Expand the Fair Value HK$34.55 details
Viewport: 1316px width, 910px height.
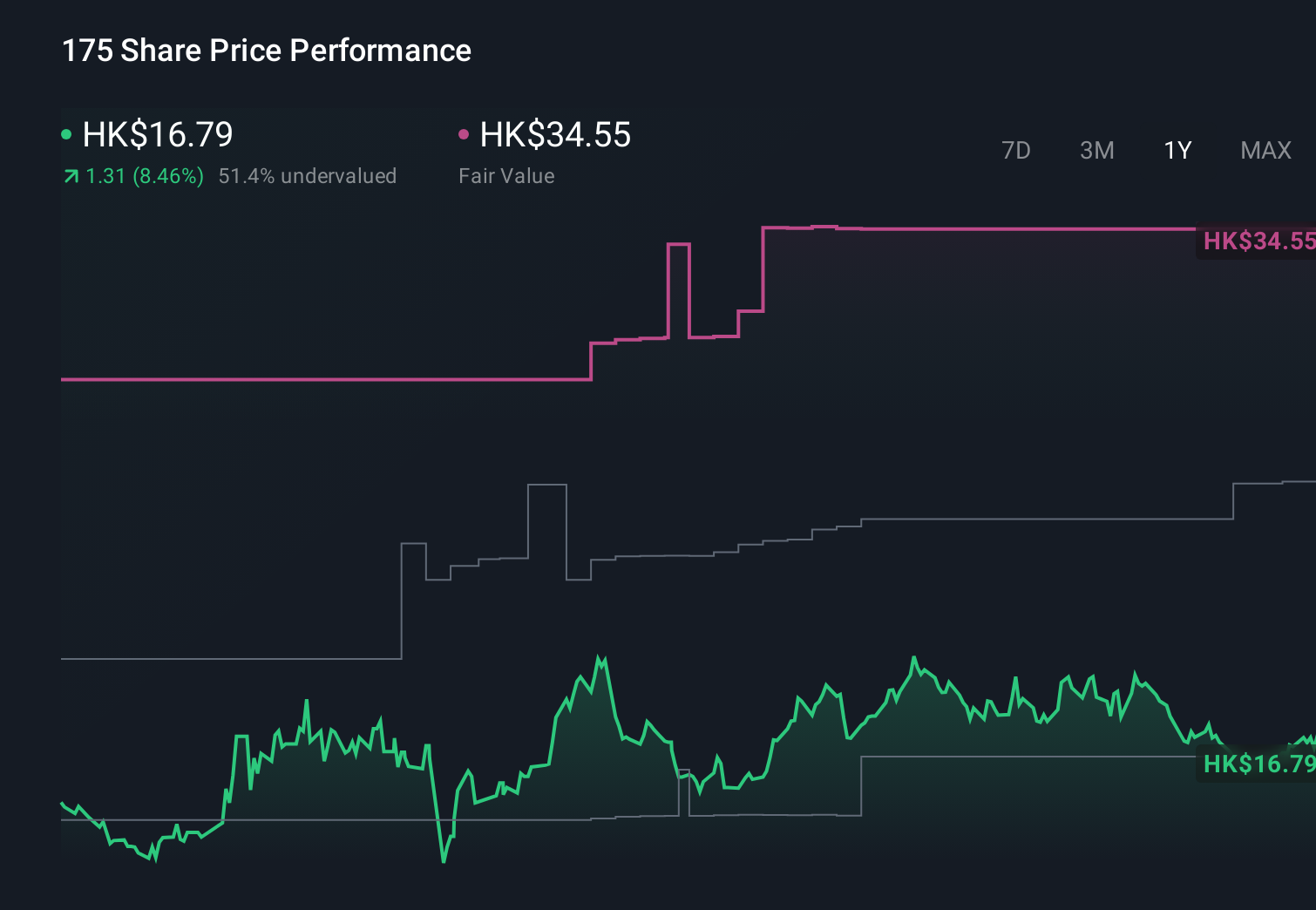pos(554,135)
